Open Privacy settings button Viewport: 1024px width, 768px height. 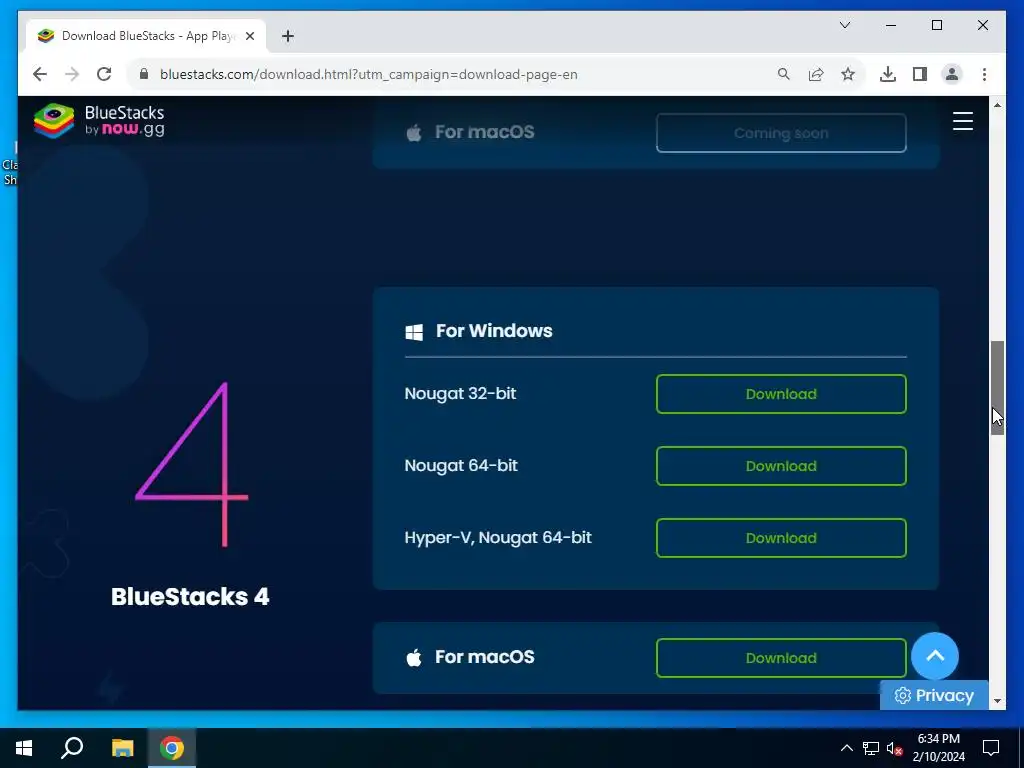click(x=934, y=696)
